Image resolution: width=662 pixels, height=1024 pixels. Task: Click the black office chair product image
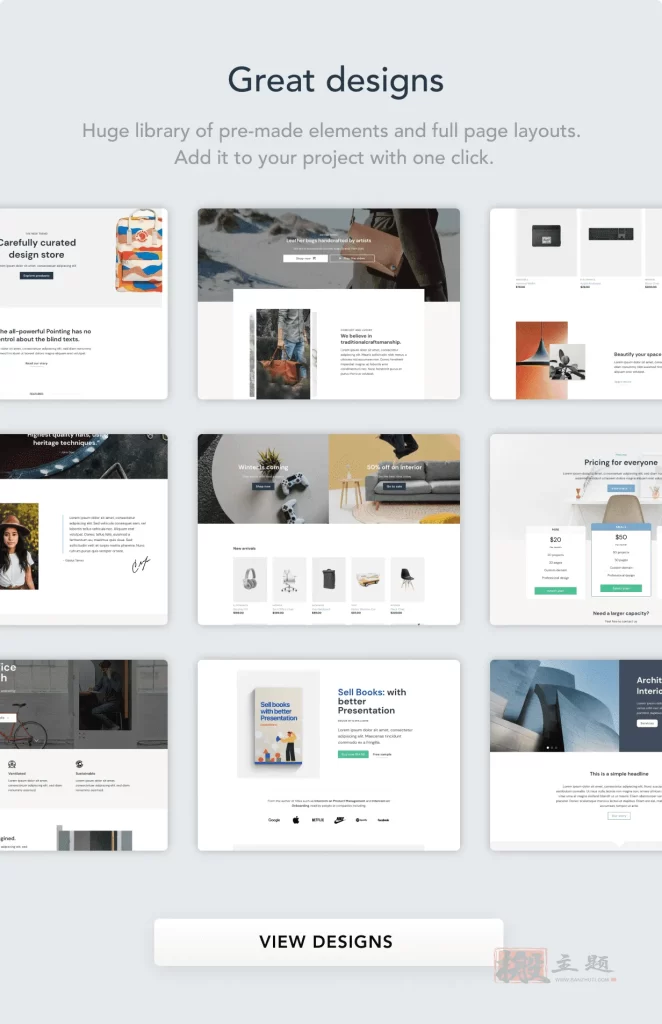click(407, 580)
